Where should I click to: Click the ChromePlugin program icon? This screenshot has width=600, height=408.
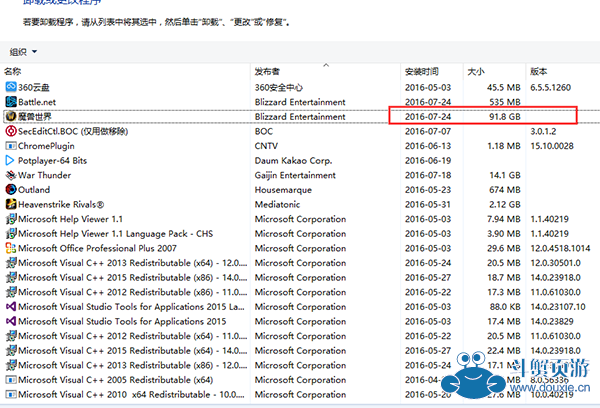(11, 146)
